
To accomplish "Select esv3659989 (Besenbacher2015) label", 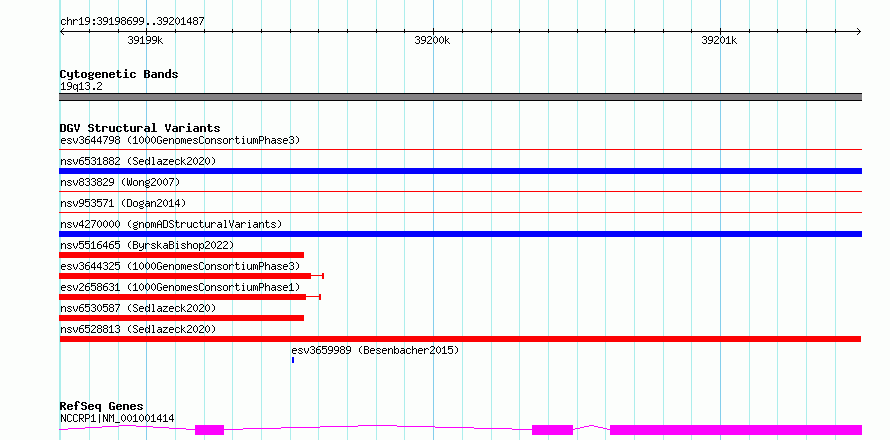I will 375,350.
